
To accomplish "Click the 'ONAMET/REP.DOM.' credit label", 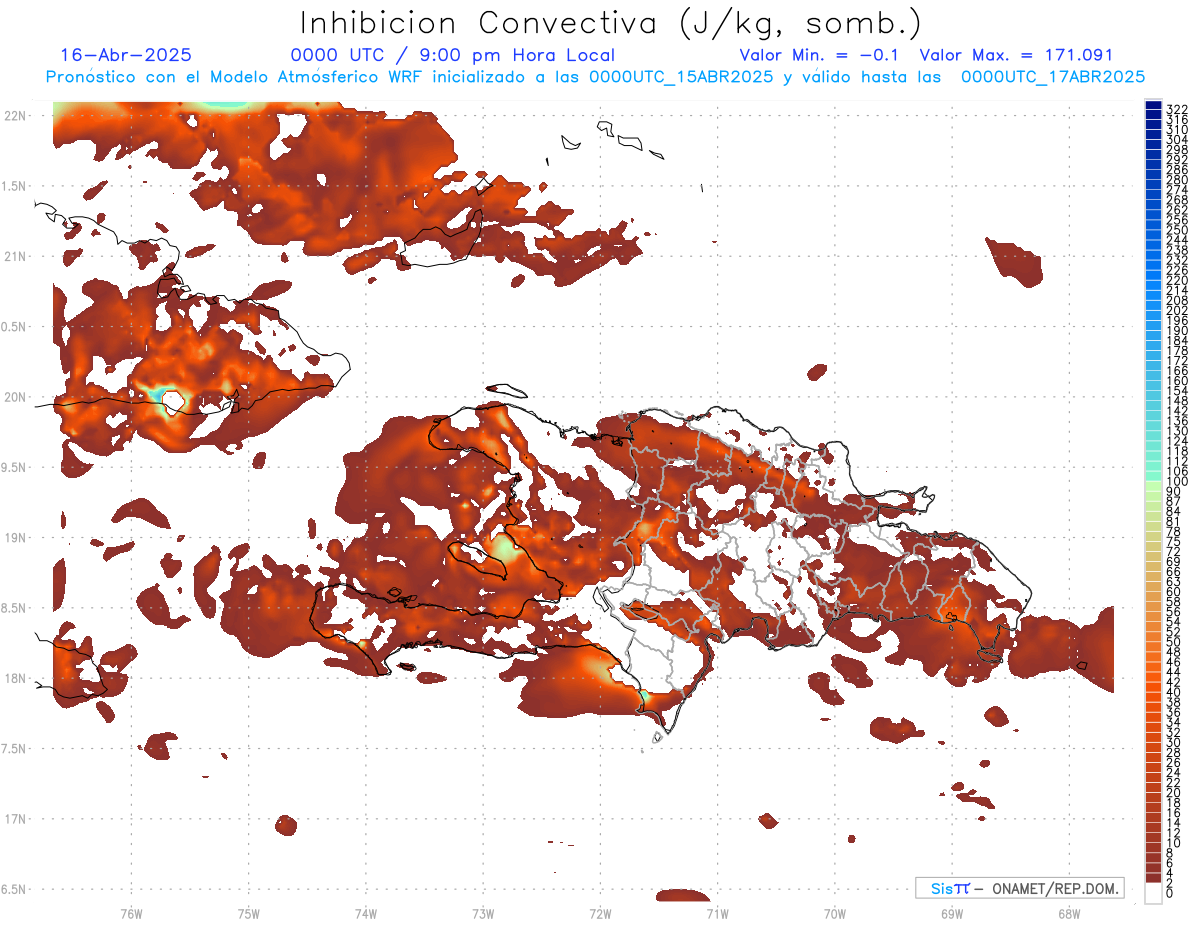I will click(1057, 889).
